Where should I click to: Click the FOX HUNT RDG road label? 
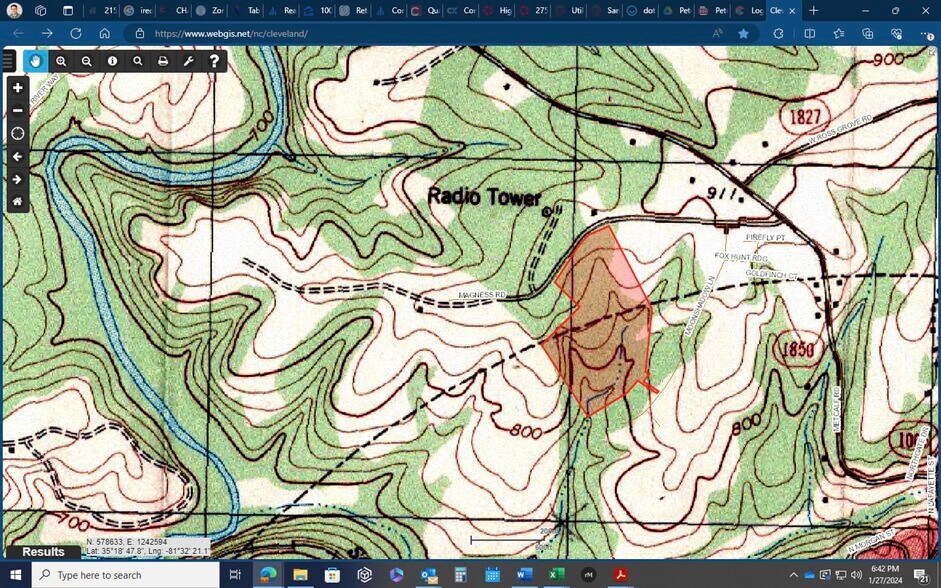point(741,256)
